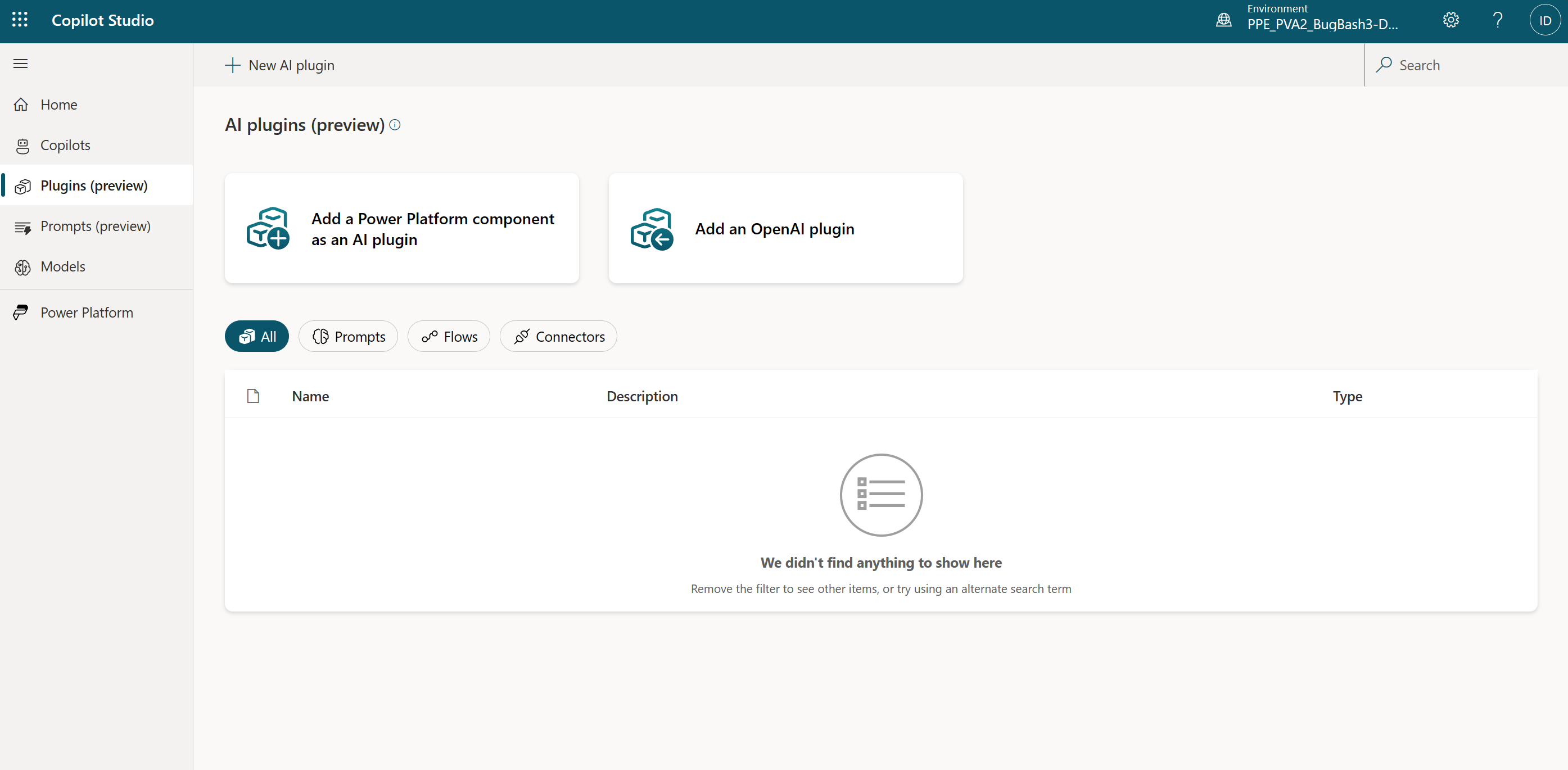The width and height of the screenshot is (1568, 770).
Task: Click New AI plugin button
Action: coord(280,65)
